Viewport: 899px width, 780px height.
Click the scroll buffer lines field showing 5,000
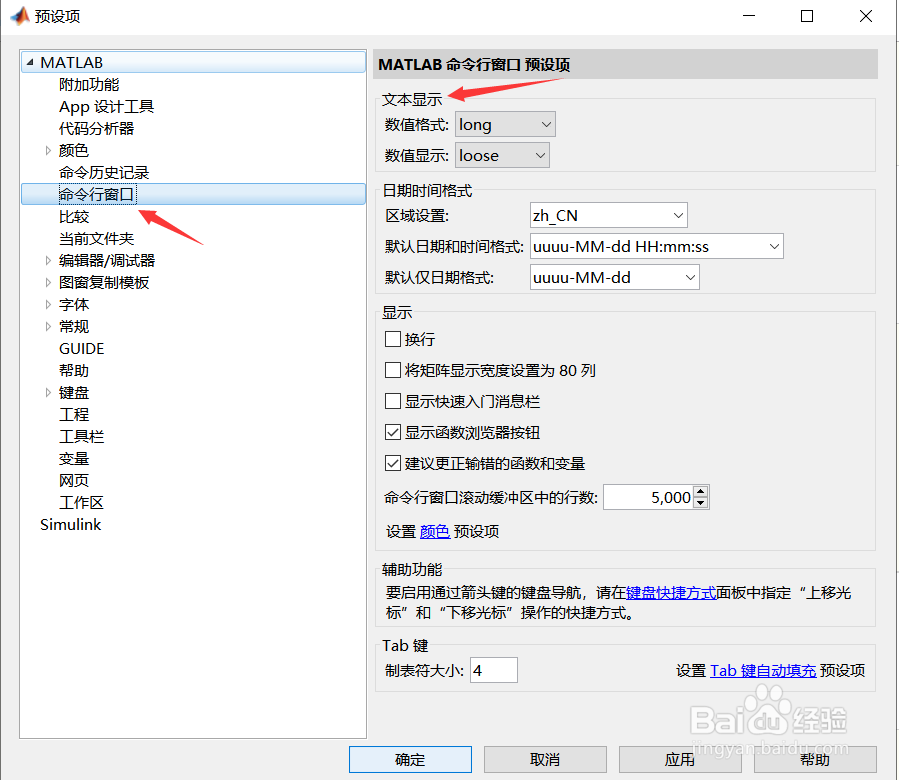point(648,497)
